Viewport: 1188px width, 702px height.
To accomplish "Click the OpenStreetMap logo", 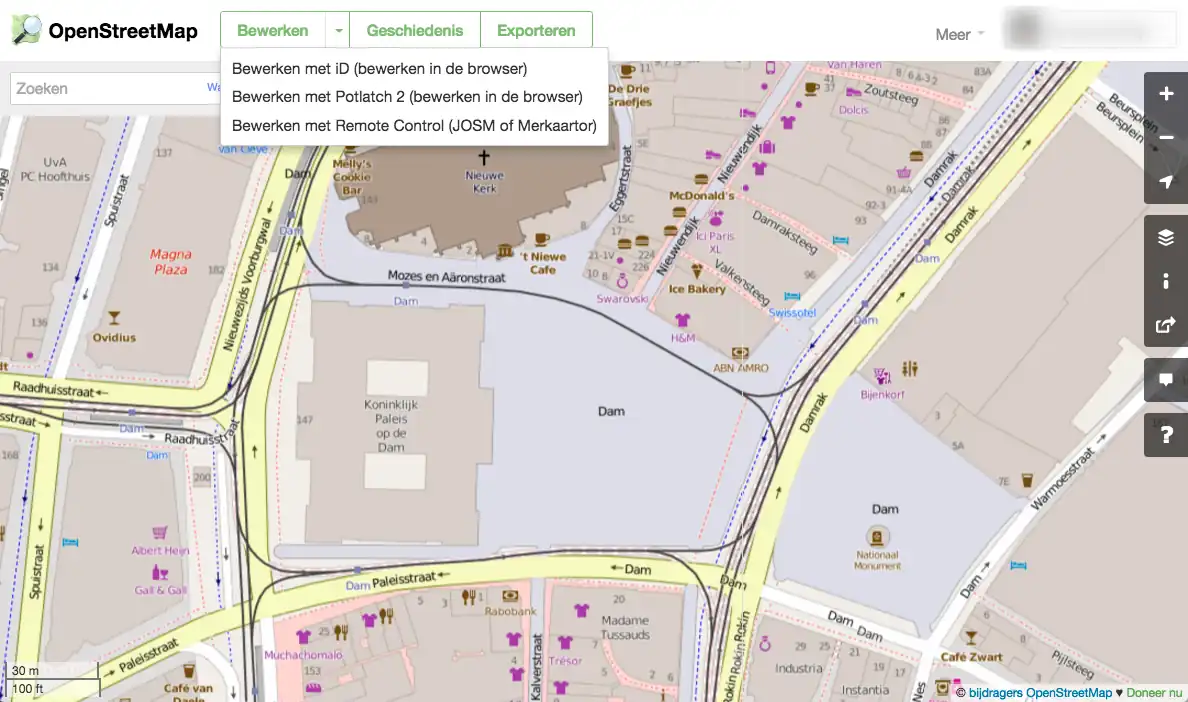I will [x=105, y=31].
